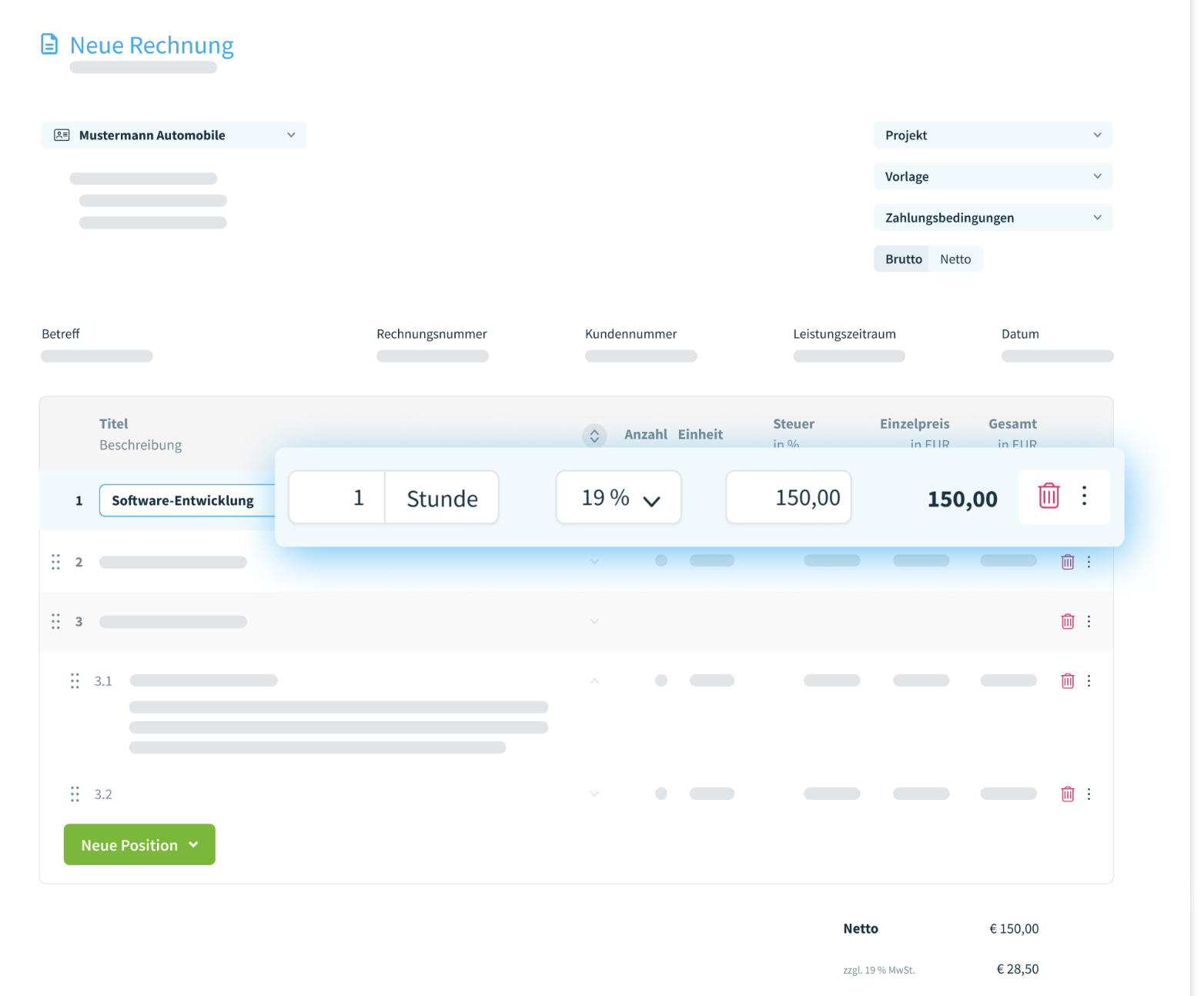Open the 19 % tax rate dropdown
This screenshot has width=1204, height=996.
(619, 498)
